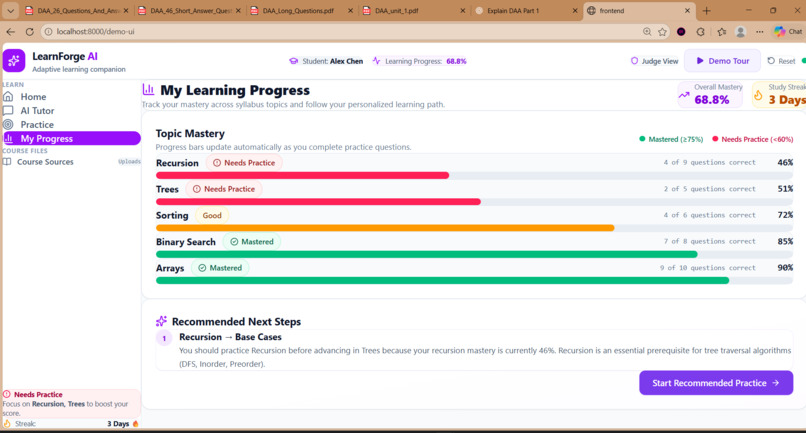Click the Recursion red progress bar

click(302, 175)
